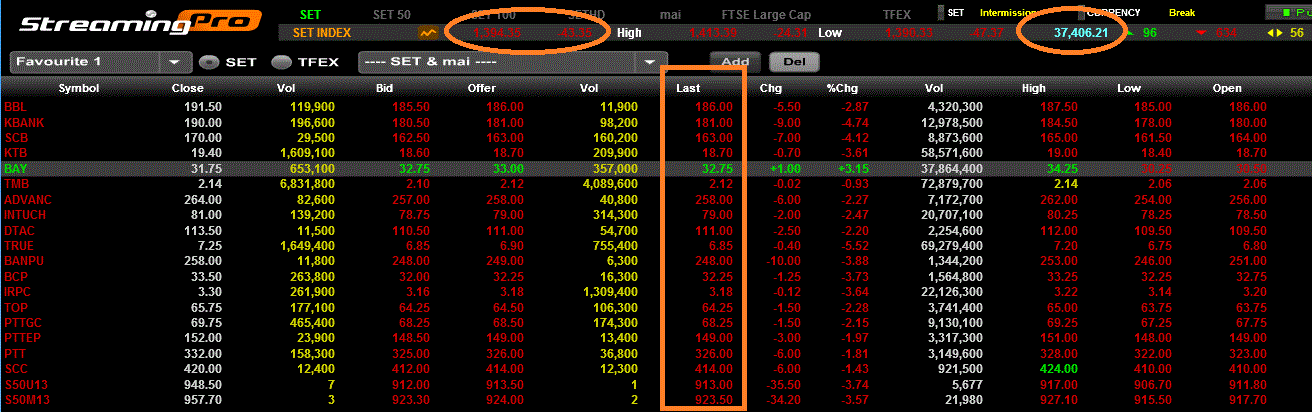The width and height of the screenshot is (1312, 416).
Task: Select the KTB symbol
Action: [x=16, y=152]
